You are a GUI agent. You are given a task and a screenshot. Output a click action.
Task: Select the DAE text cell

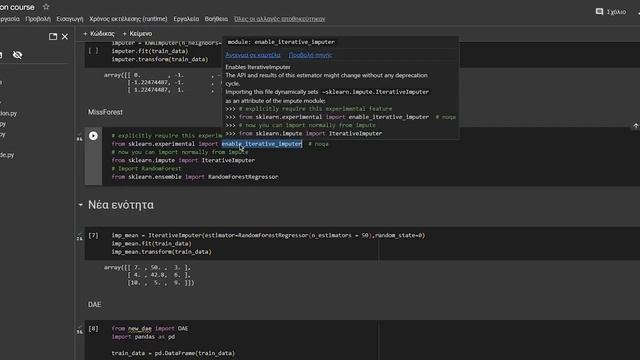tap(95, 304)
